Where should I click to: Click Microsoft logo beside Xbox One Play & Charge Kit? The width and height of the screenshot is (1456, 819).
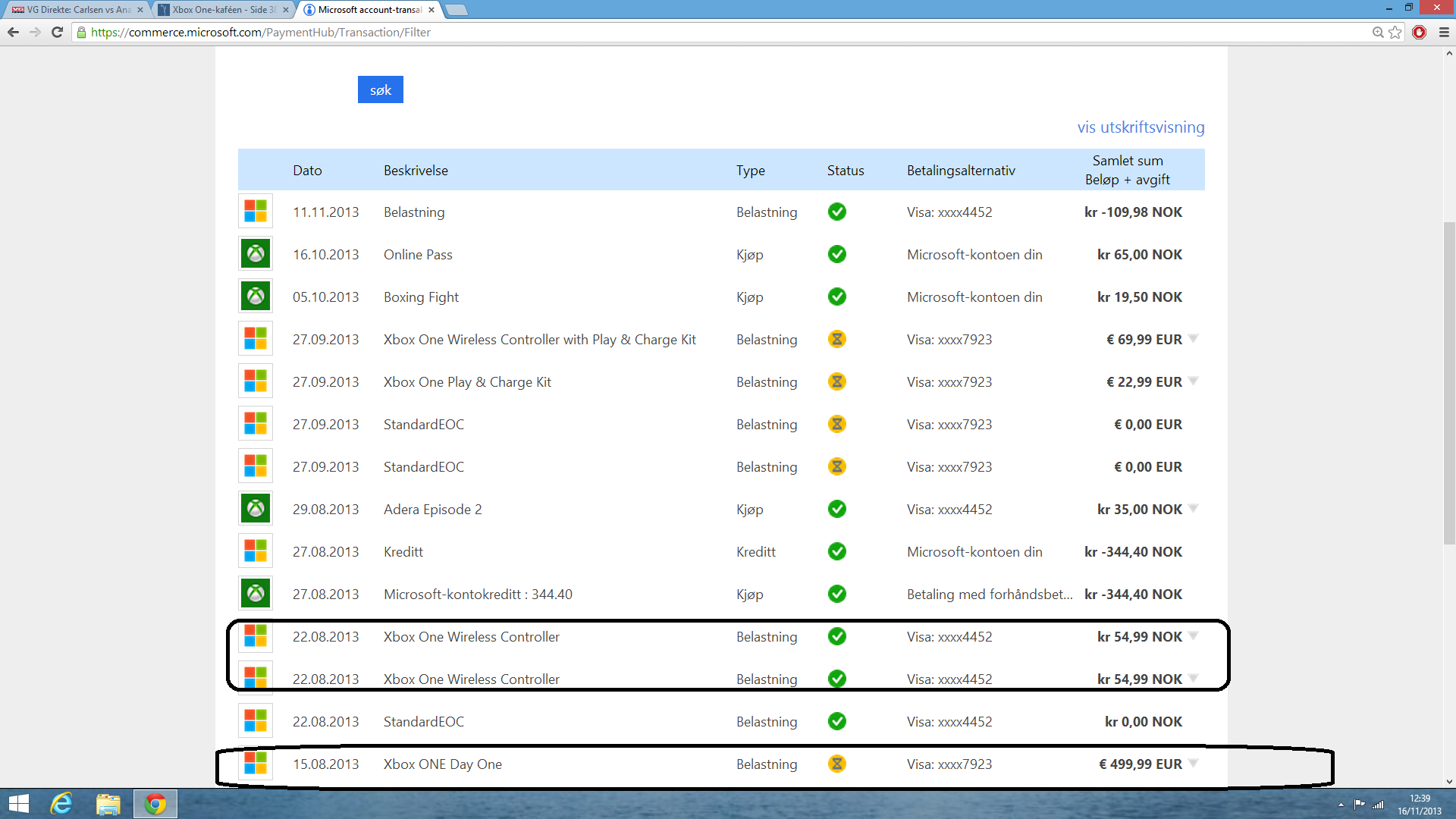pos(256,381)
